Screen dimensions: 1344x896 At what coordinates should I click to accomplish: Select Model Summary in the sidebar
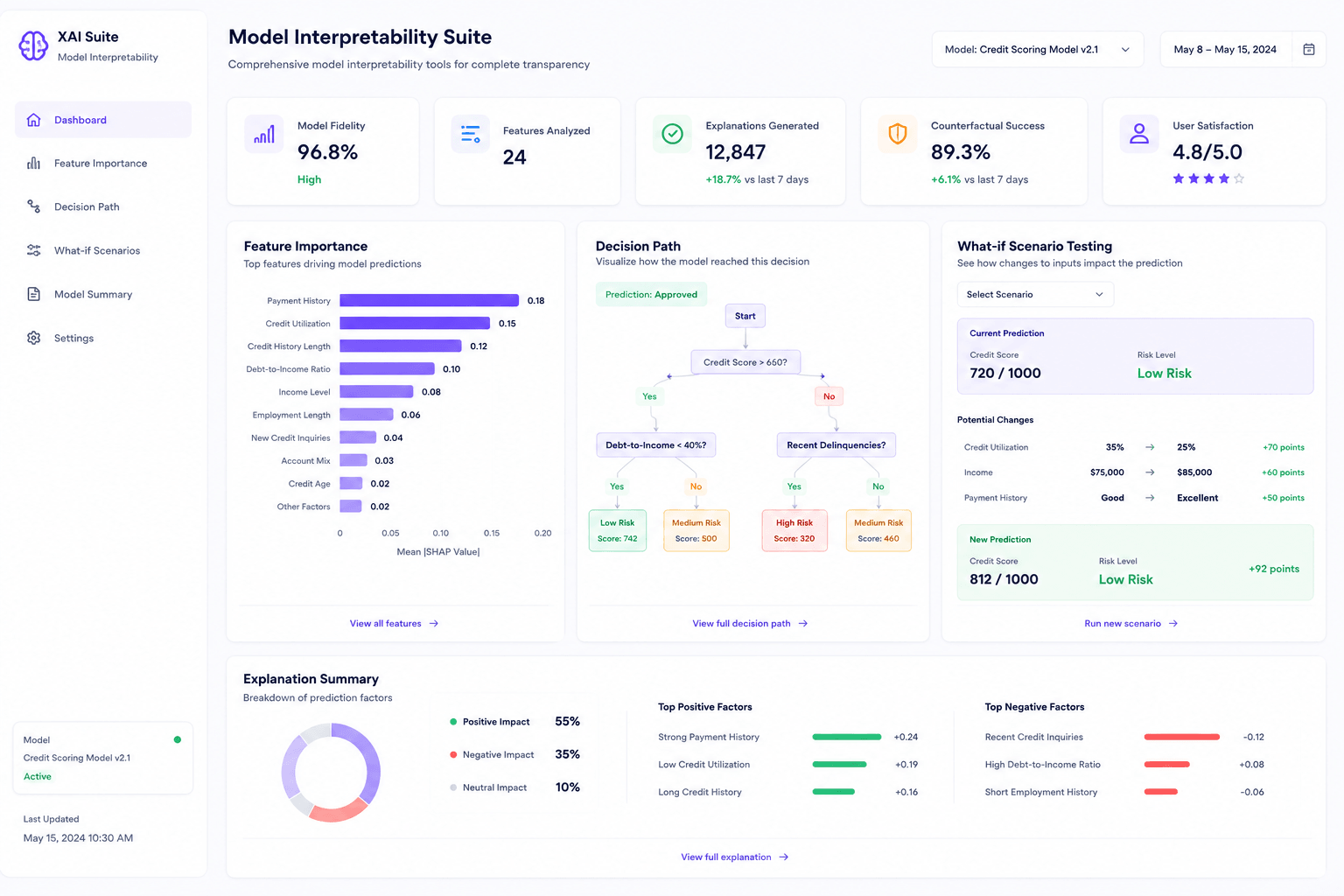[x=103, y=294]
